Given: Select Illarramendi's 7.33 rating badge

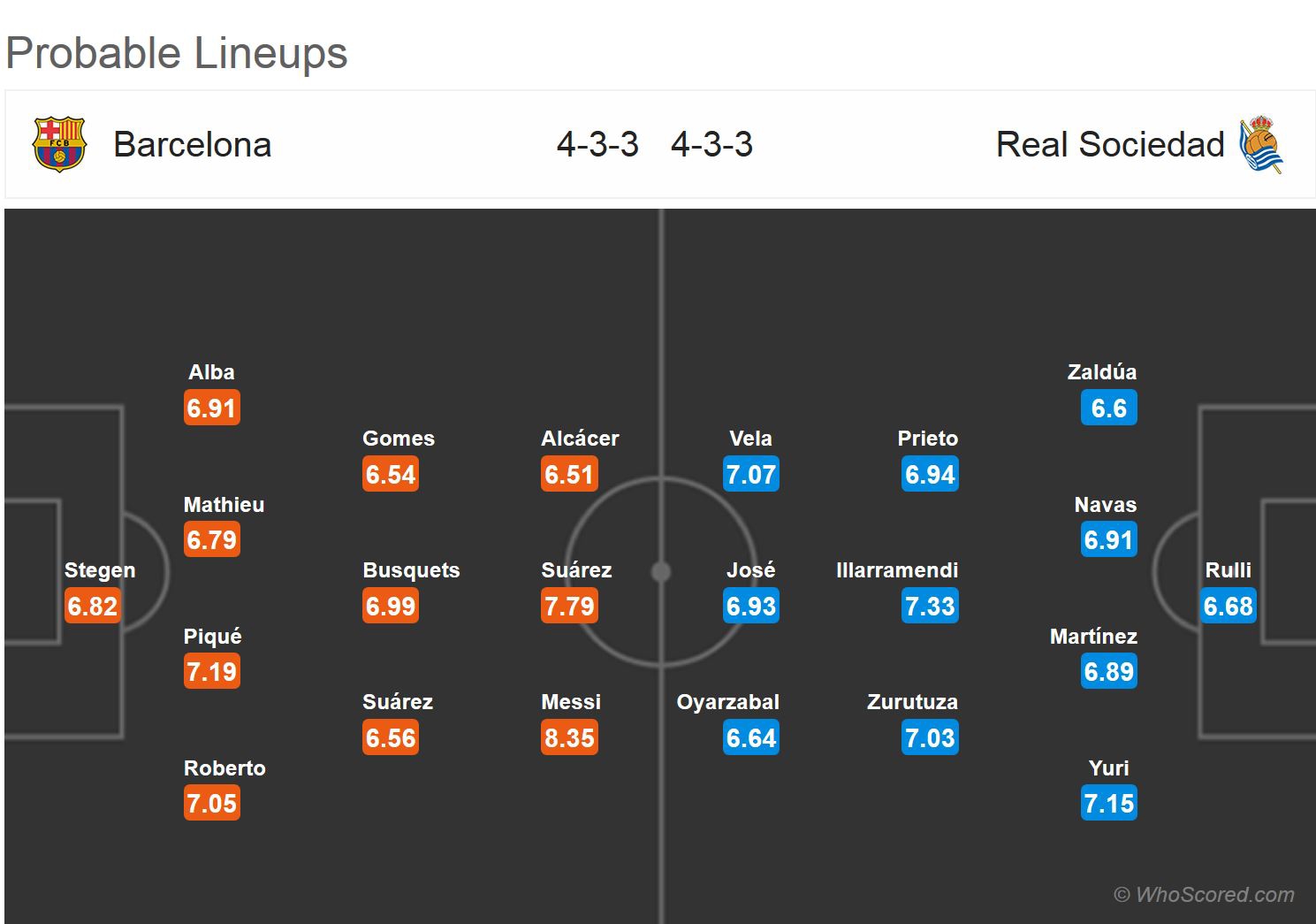Looking at the screenshot, I should (930, 607).
